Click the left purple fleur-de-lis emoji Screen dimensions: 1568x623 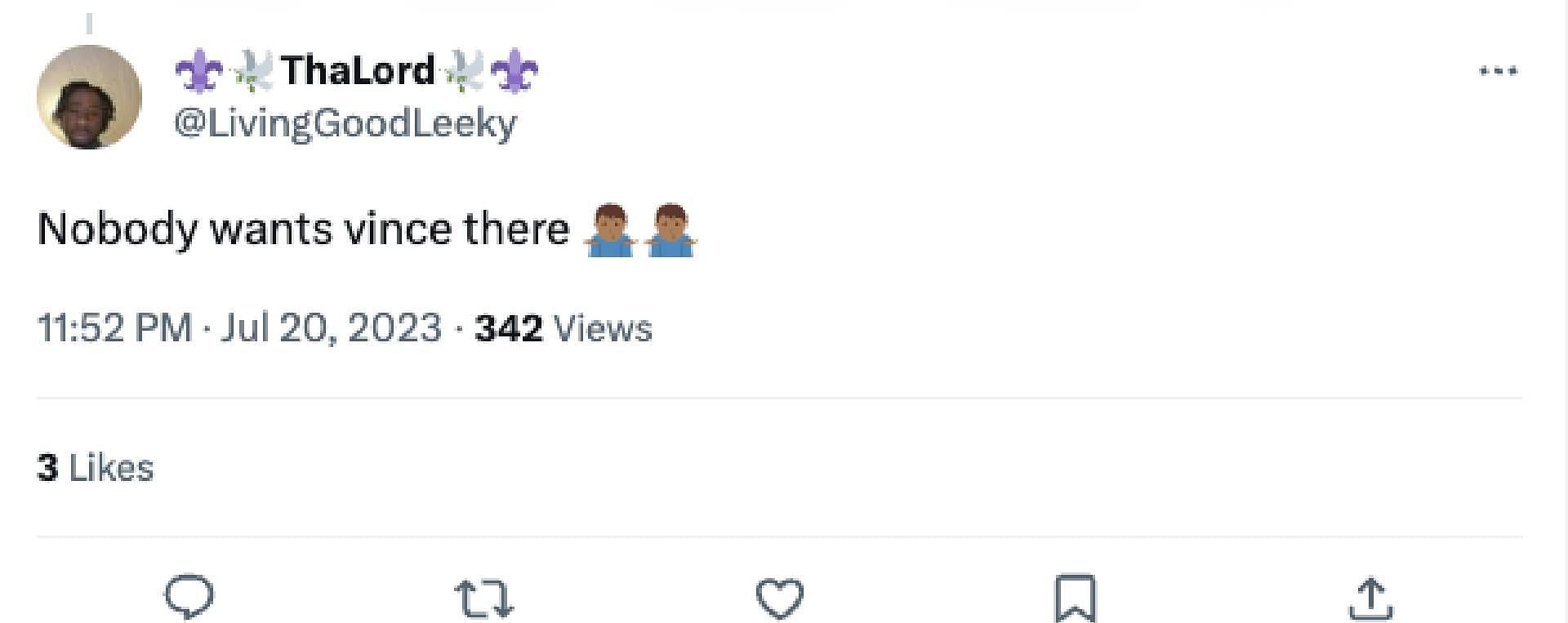coord(198,71)
